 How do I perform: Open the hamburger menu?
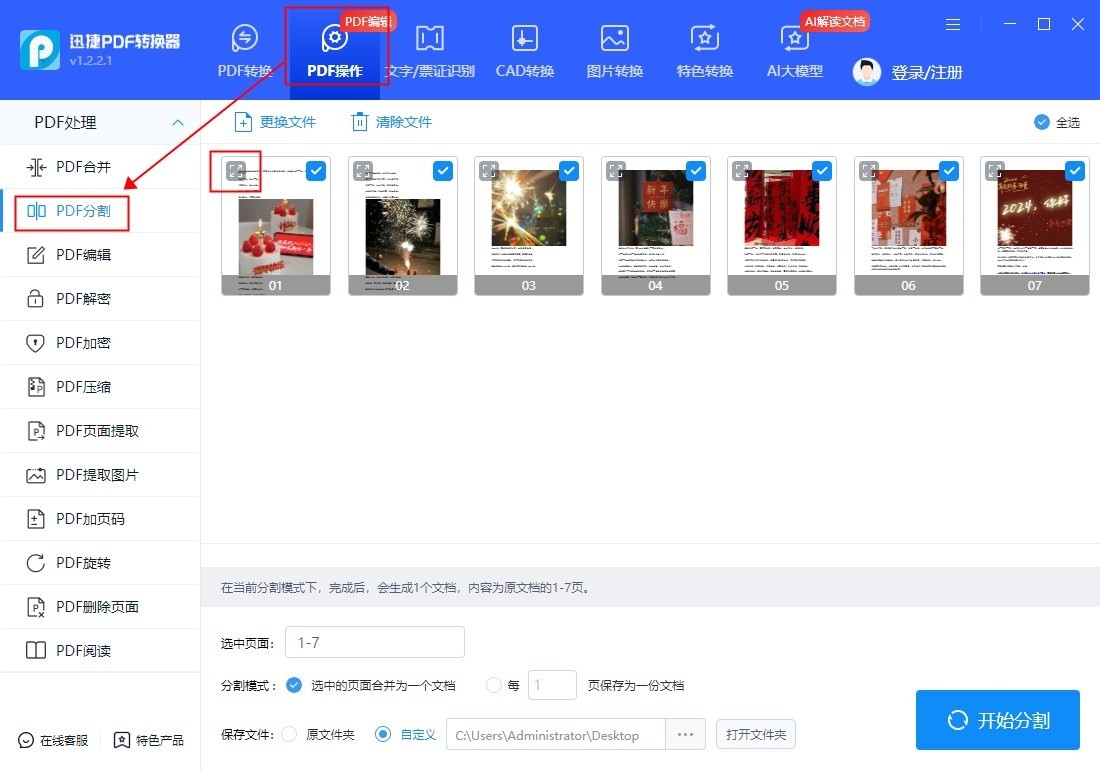952,24
